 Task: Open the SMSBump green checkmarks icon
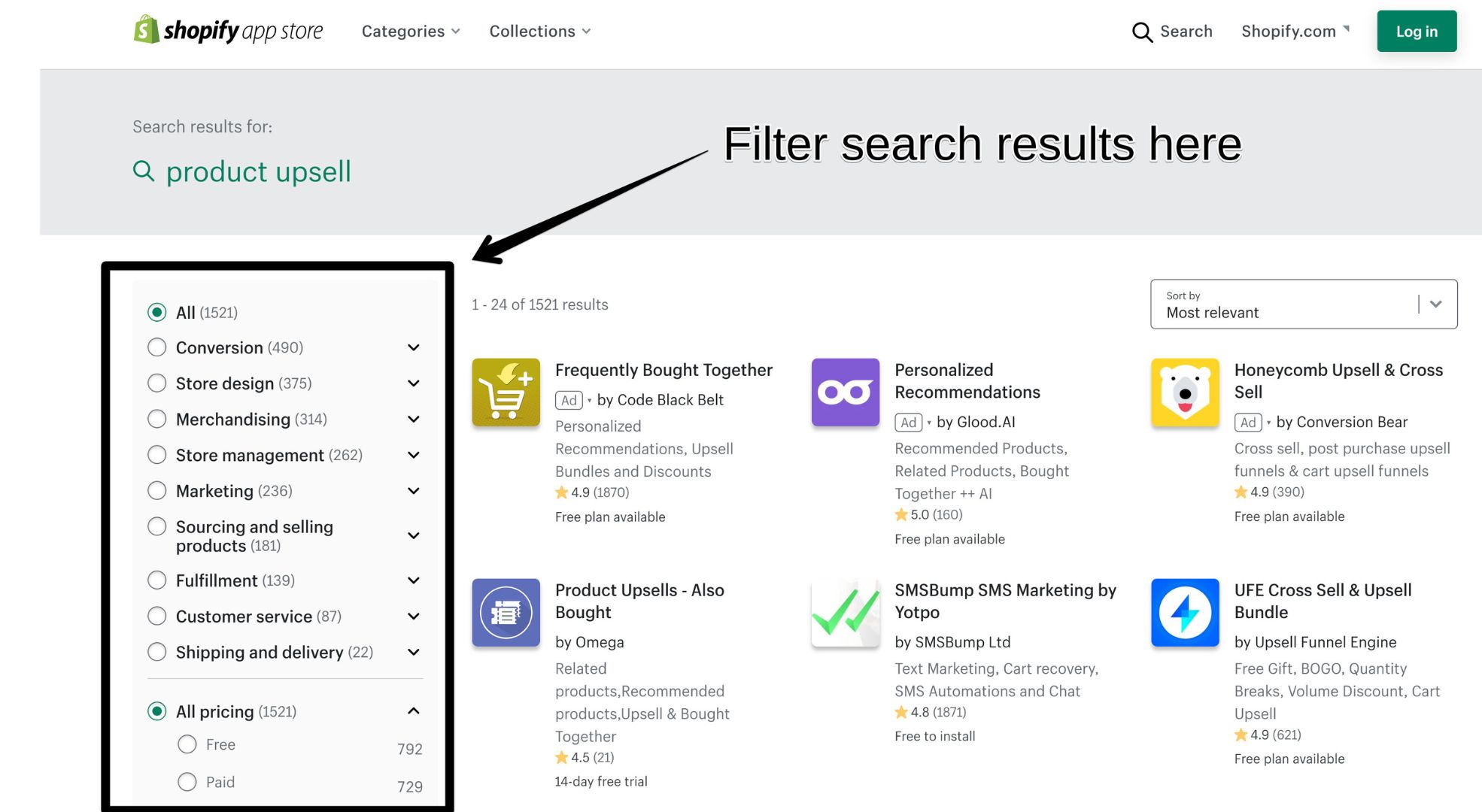(846, 612)
